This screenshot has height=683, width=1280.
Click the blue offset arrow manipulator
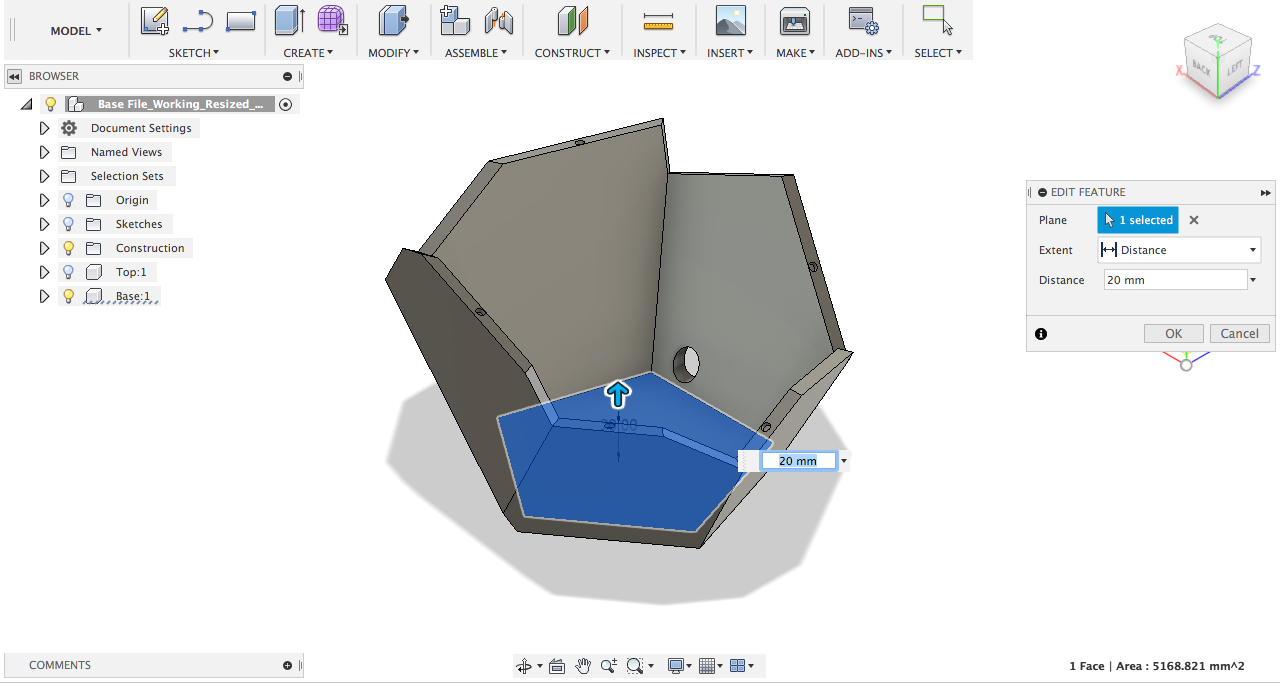pyautogui.click(x=618, y=394)
